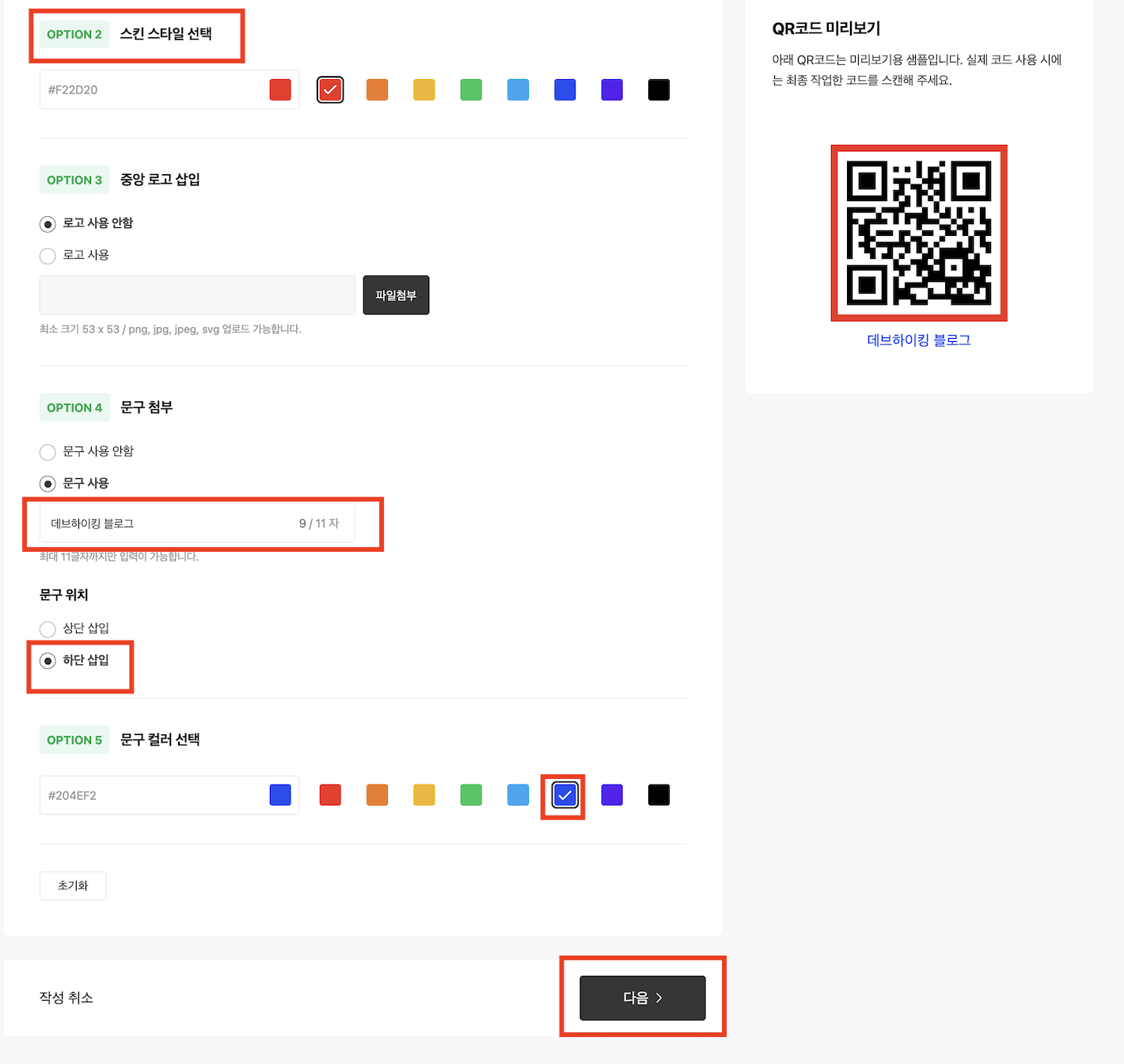This screenshot has height=1064, width=1124.
Task: Pick the light blue text color swatch
Action: pyautogui.click(x=518, y=795)
